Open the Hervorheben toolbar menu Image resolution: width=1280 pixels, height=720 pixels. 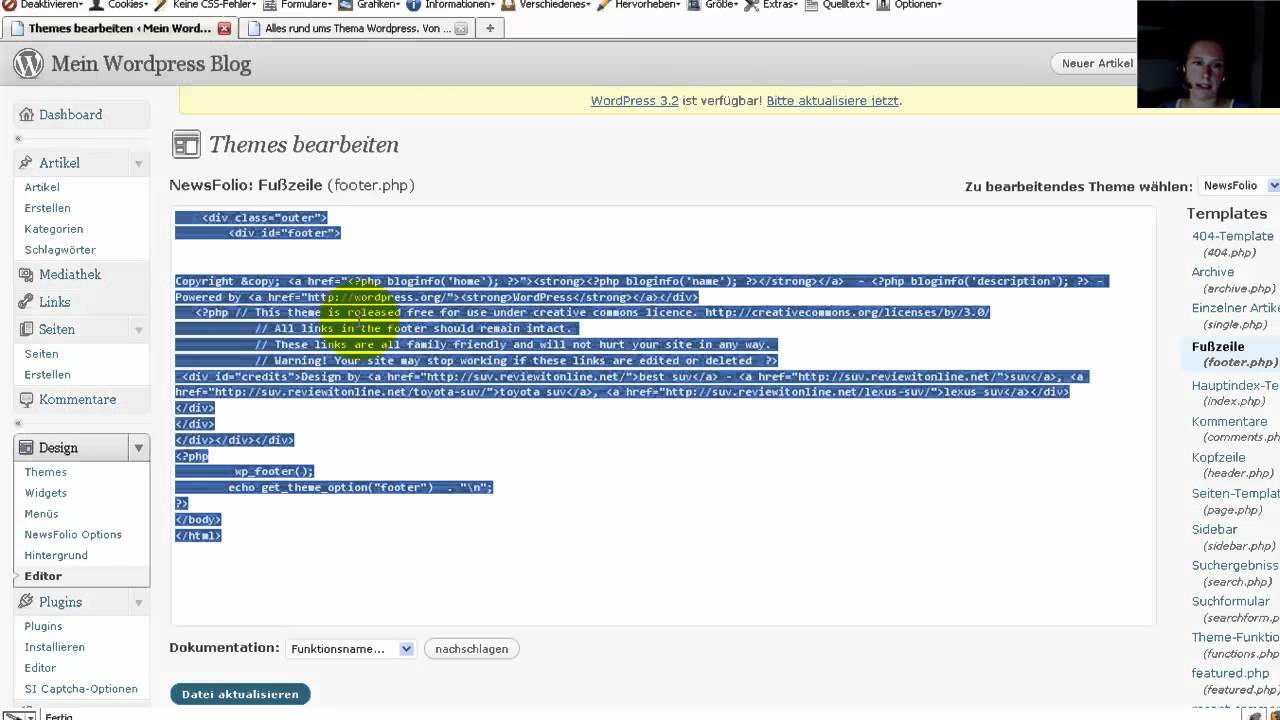pos(638,4)
